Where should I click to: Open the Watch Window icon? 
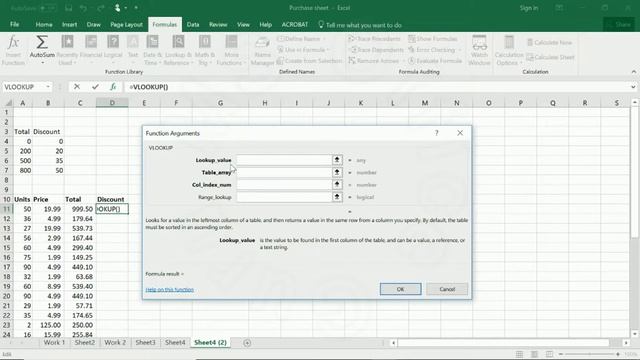tap(479, 42)
